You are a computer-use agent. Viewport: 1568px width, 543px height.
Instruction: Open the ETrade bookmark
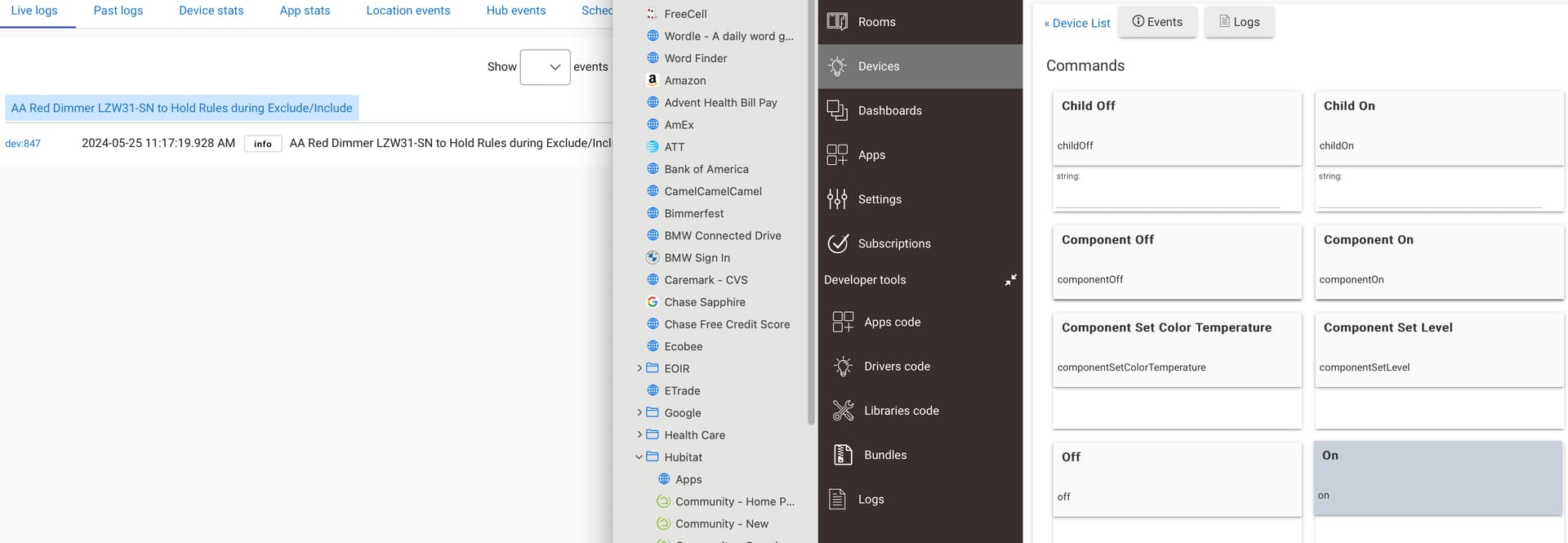coord(682,390)
